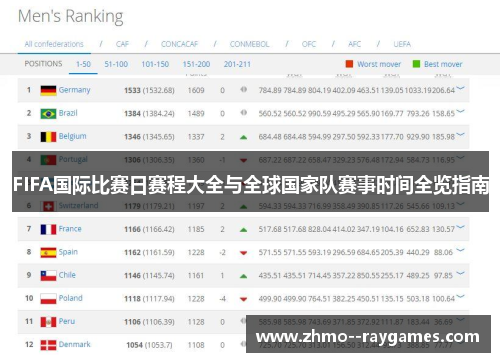The image size is (500, 362).
Task: Show positions 201-211
Action: tap(237, 64)
